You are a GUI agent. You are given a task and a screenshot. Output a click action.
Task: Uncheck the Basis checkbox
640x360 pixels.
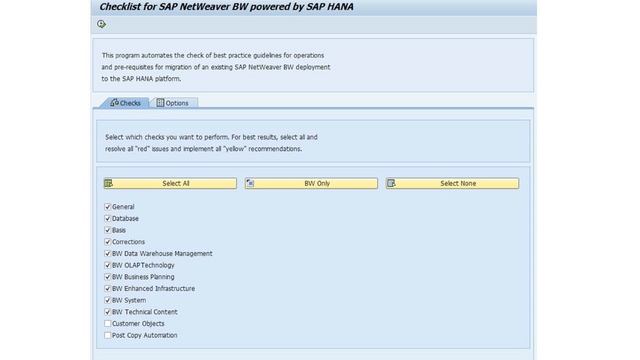108,230
